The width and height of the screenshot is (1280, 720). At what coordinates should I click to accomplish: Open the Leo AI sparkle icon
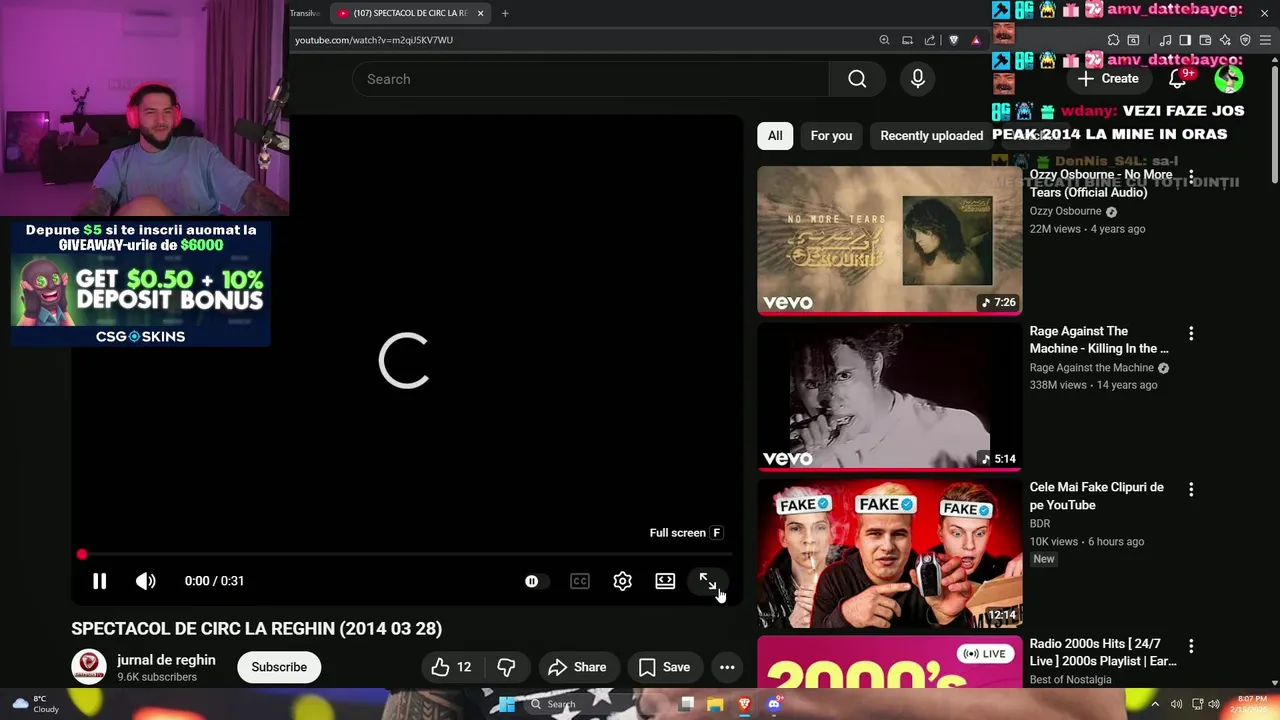pyautogui.click(x=1225, y=40)
